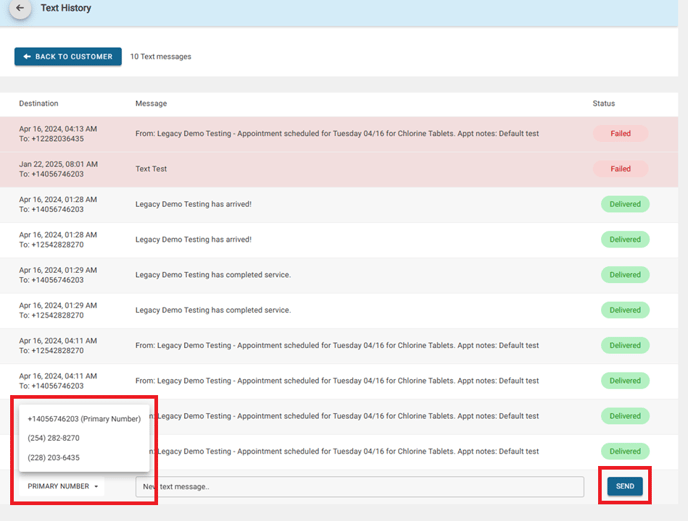Click the New text message input field
The width and height of the screenshot is (688, 521).
360,487
